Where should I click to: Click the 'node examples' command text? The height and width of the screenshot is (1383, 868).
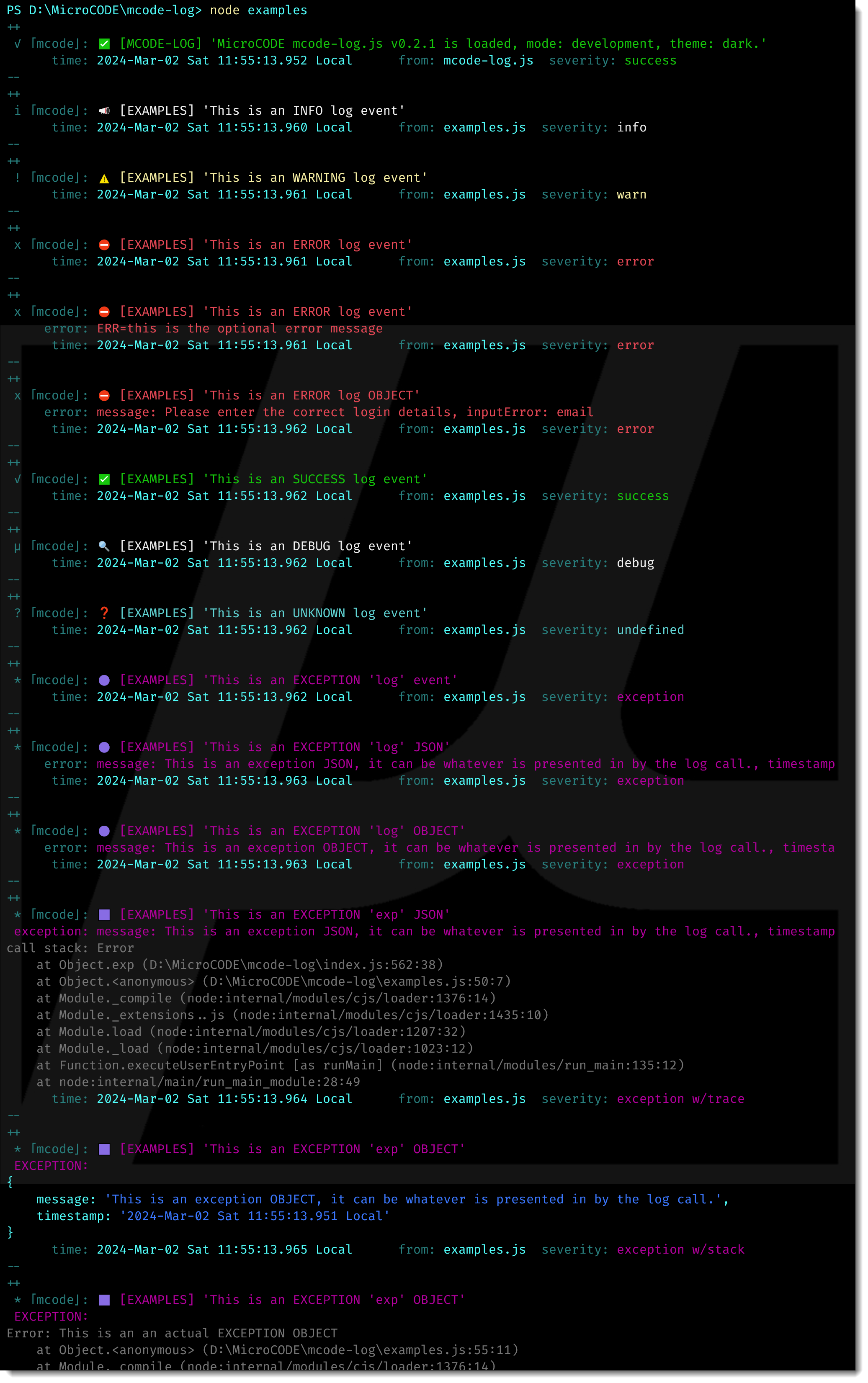click(258, 10)
